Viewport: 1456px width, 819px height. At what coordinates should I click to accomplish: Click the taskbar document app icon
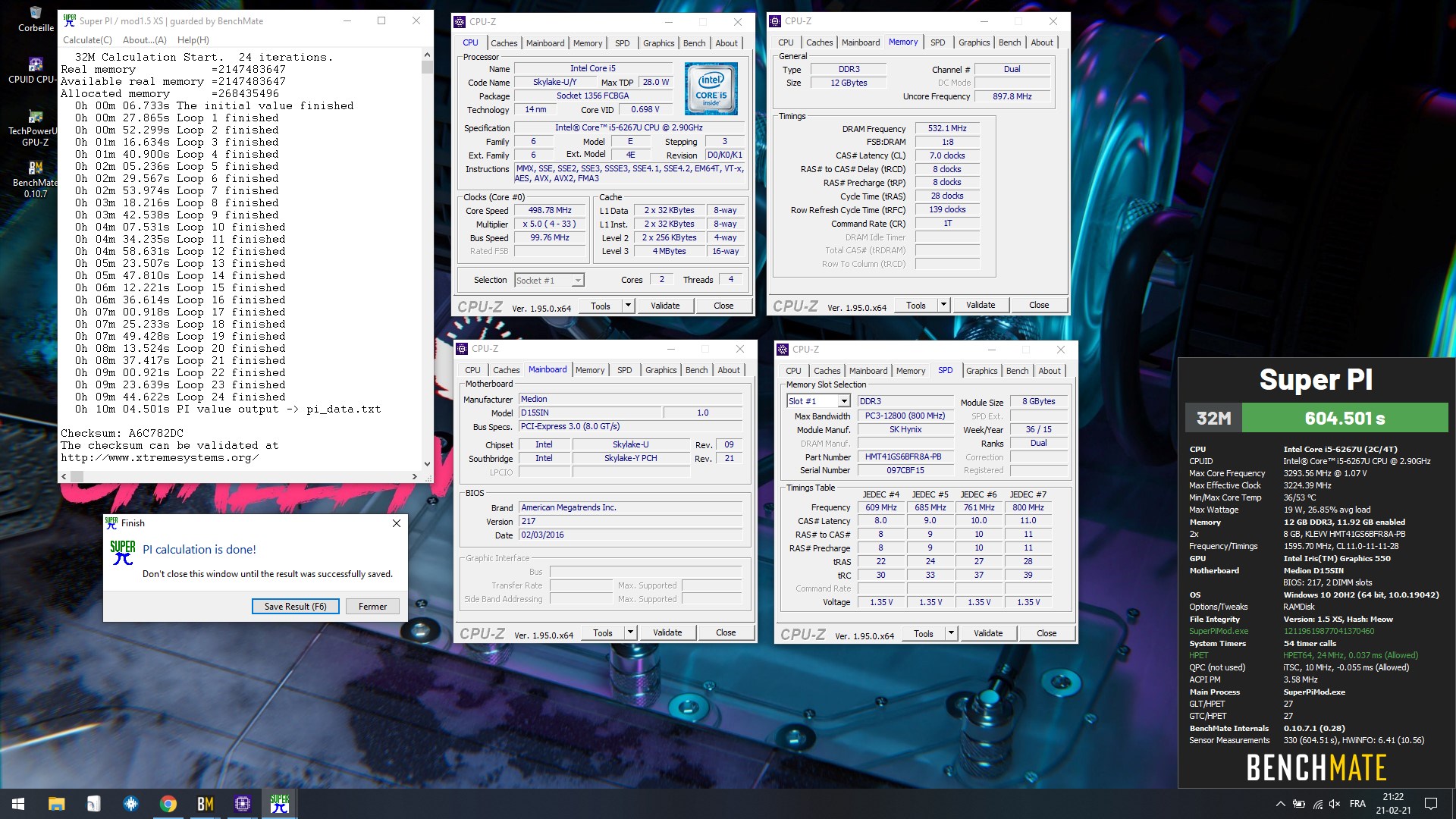(x=93, y=804)
